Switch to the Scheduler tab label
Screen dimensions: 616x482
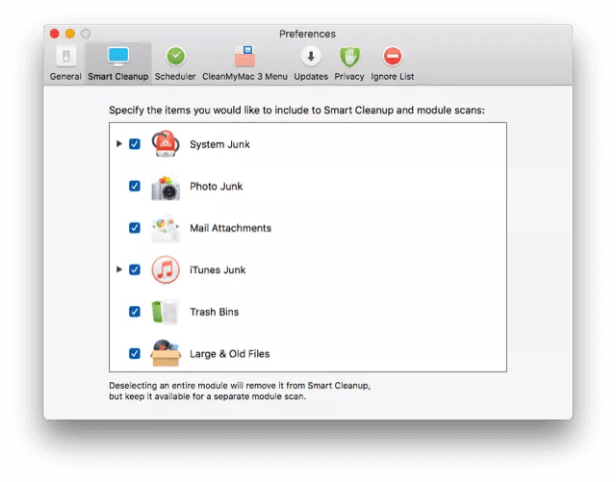pos(175,77)
